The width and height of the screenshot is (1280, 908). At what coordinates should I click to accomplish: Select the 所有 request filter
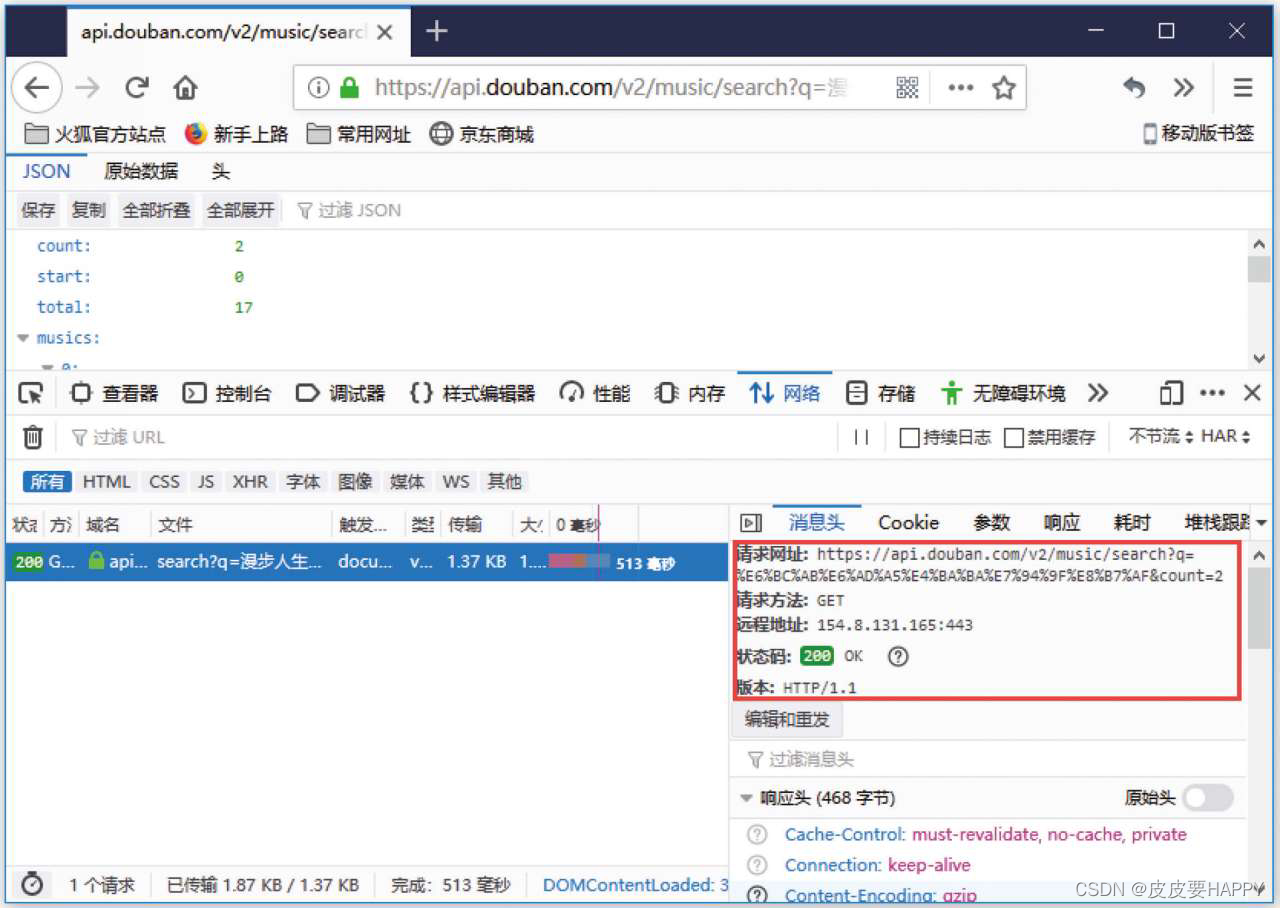(47, 481)
